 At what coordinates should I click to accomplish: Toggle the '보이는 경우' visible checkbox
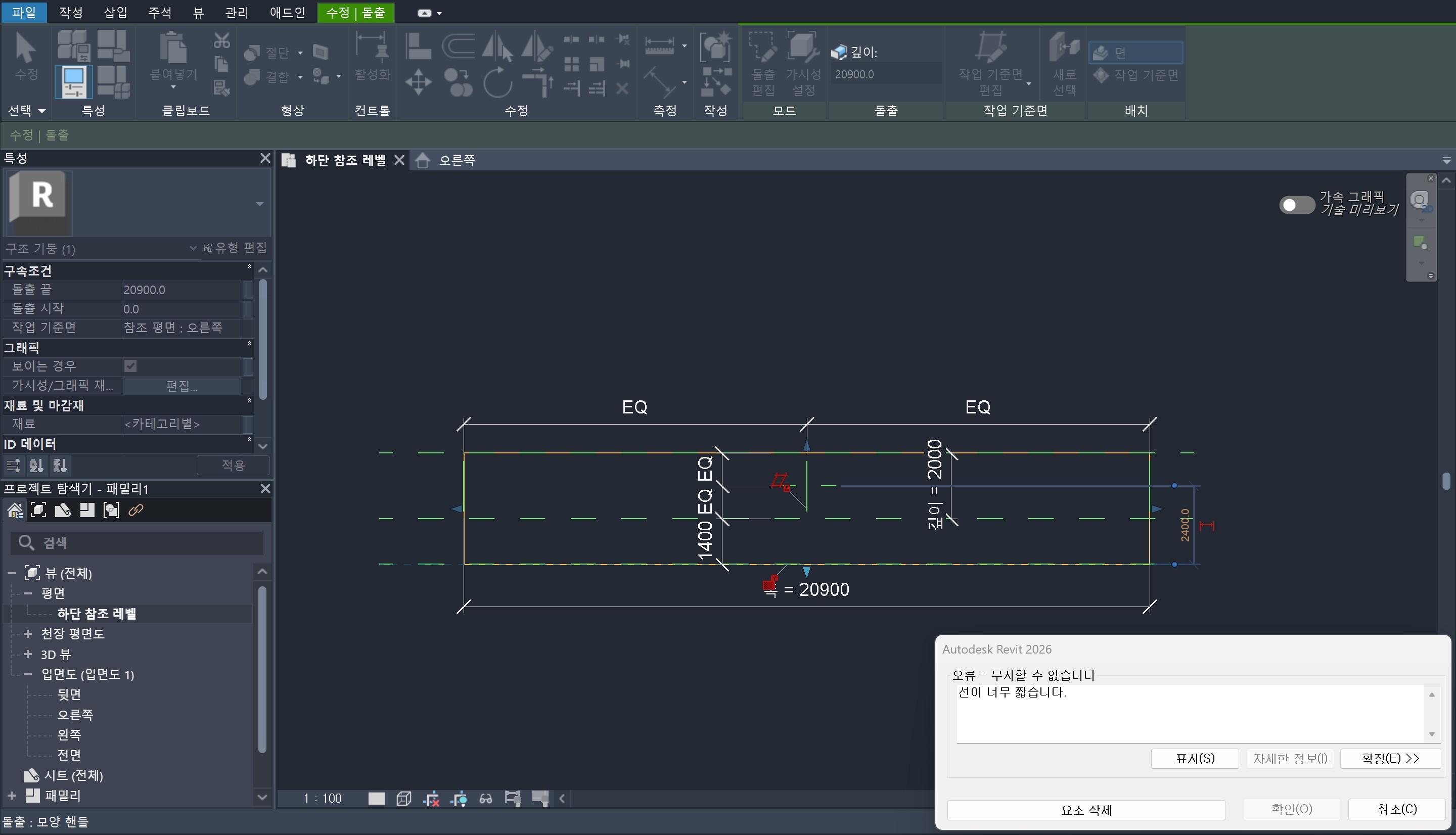click(130, 366)
